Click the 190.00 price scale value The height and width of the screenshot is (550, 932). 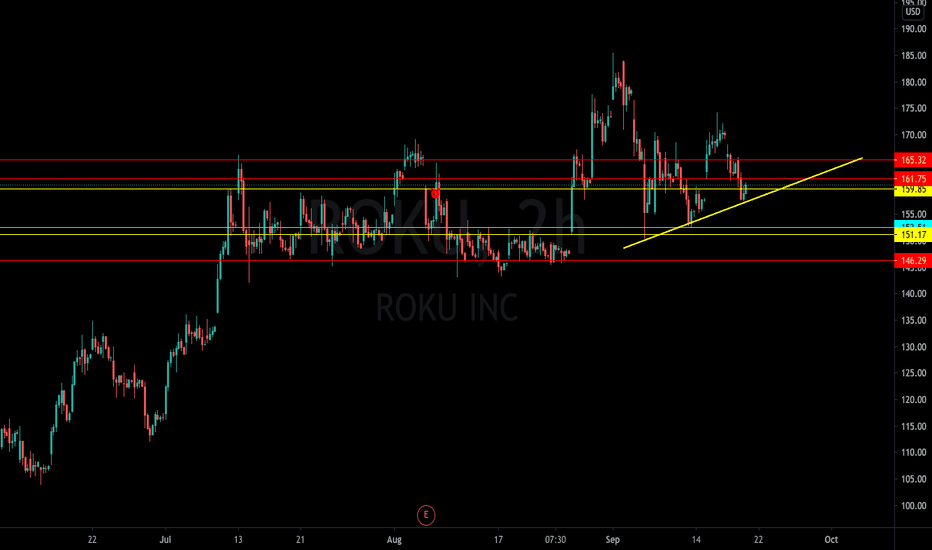point(914,29)
